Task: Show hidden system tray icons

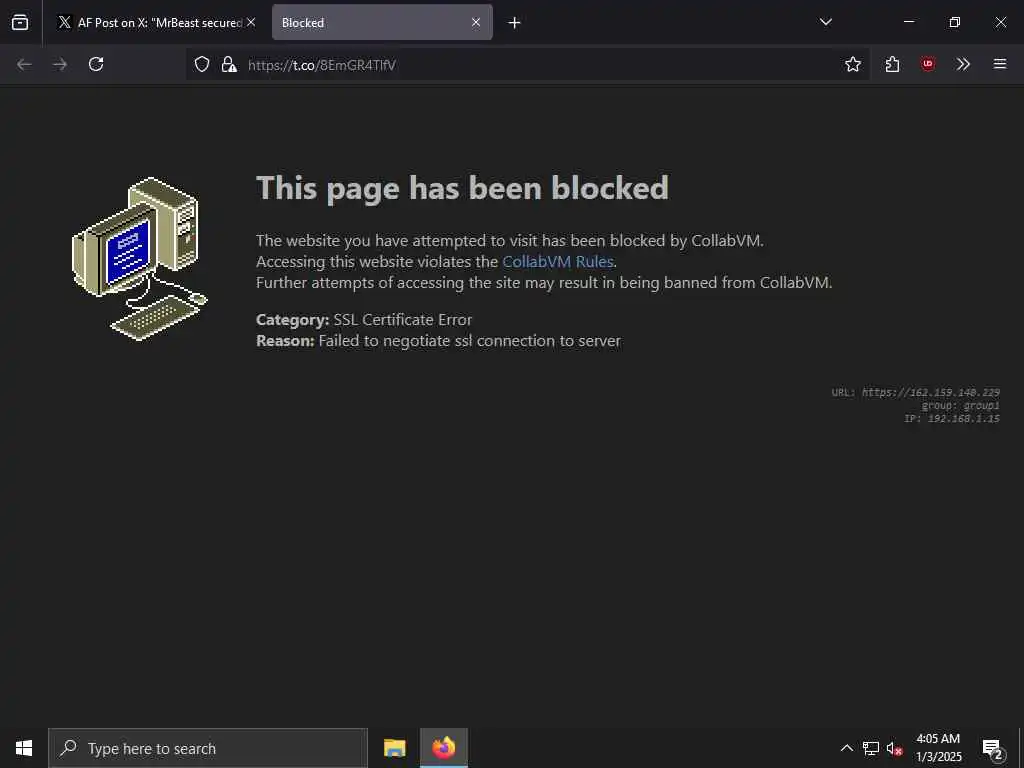Action: [846, 748]
